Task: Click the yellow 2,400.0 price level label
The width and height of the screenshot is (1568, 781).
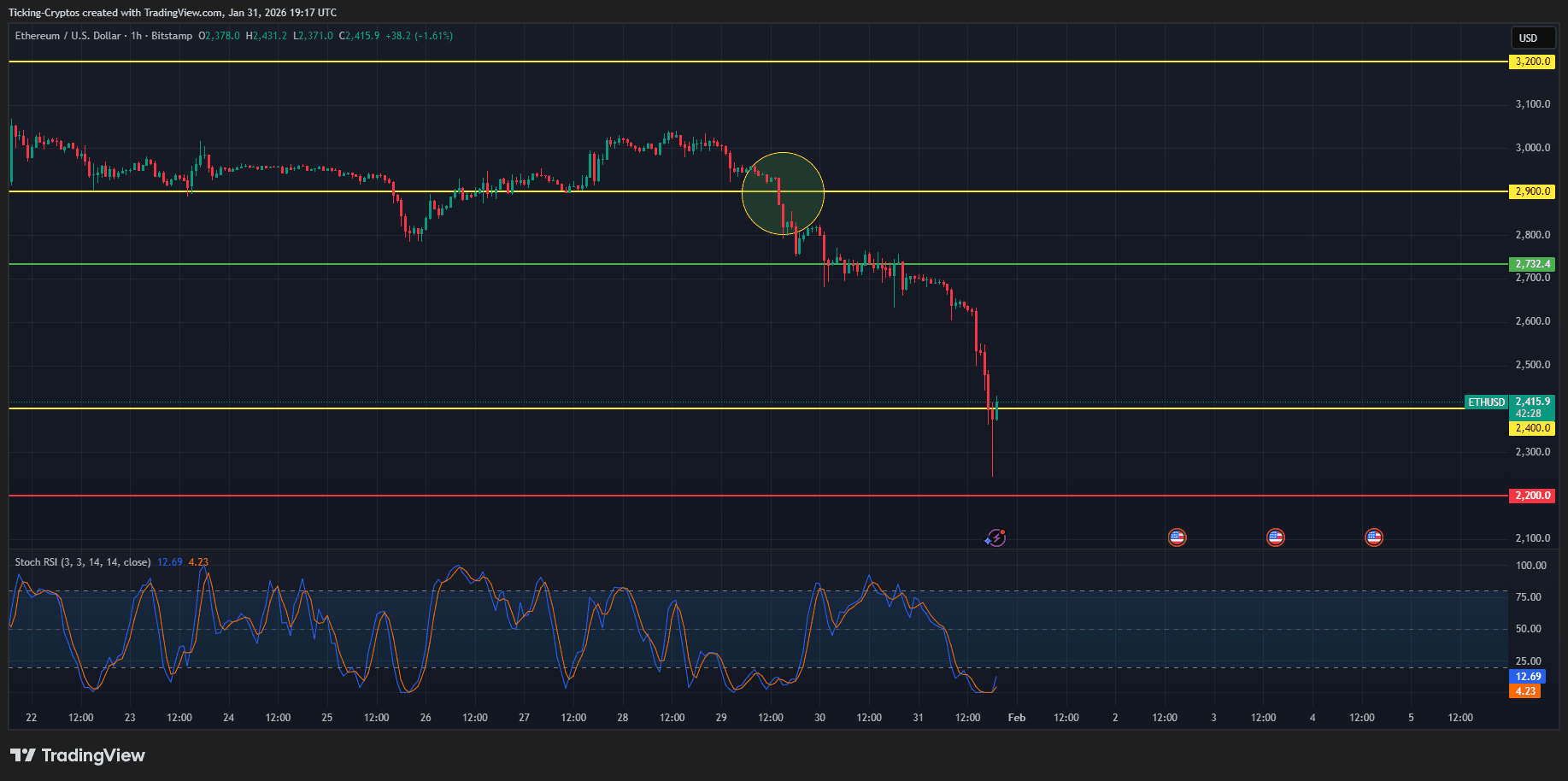Action: point(1531,428)
